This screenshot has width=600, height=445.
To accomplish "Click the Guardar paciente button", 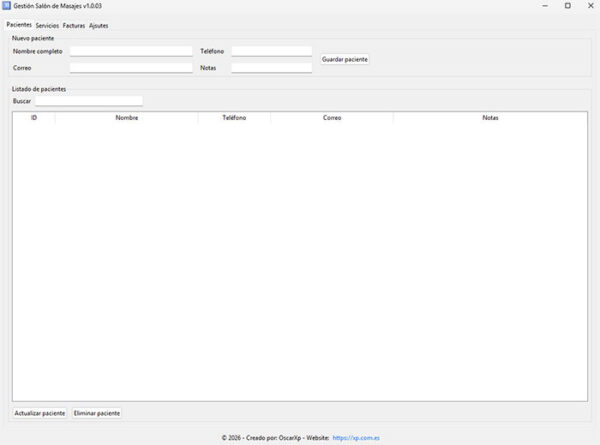I will (x=345, y=59).
